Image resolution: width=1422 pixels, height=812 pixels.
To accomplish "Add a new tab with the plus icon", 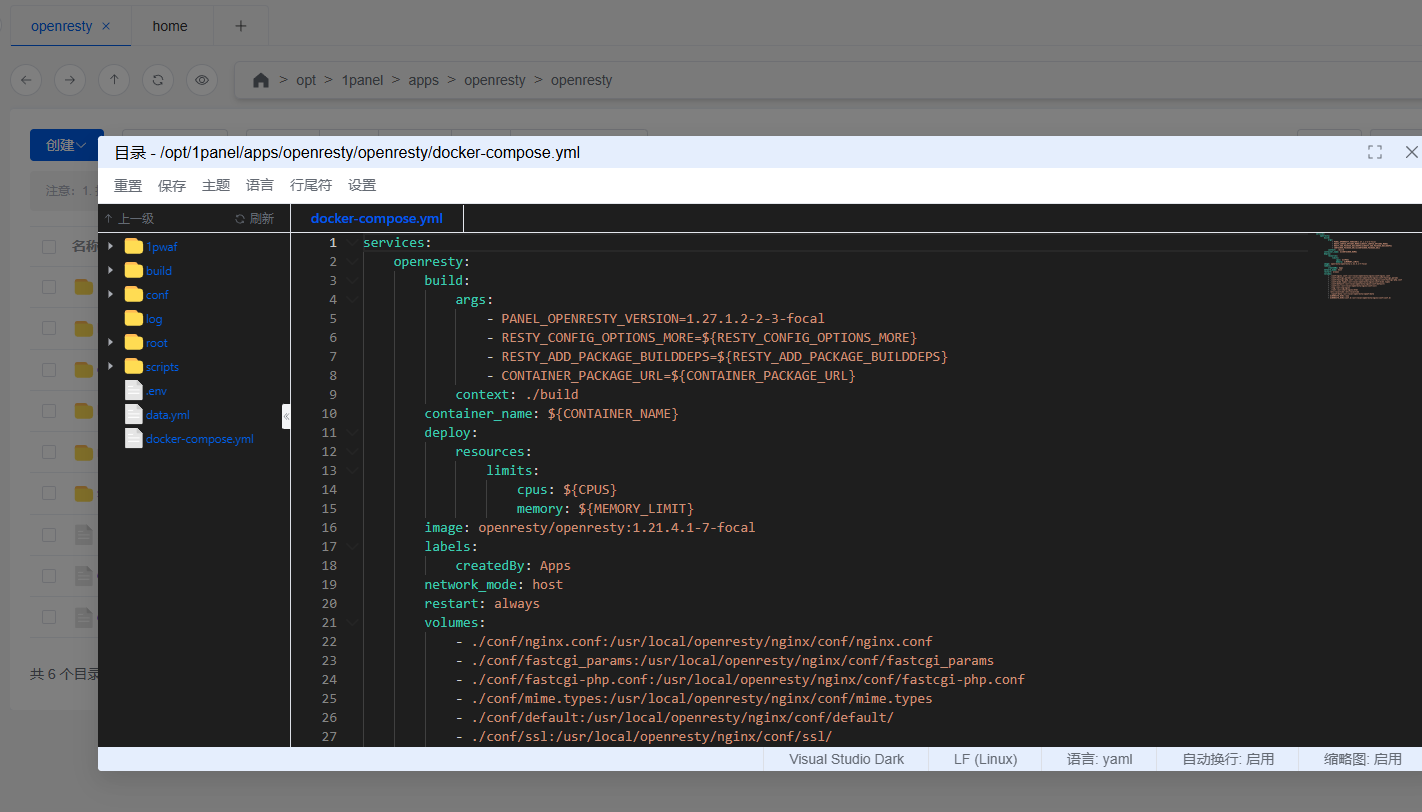I will [x=240, y=26].
